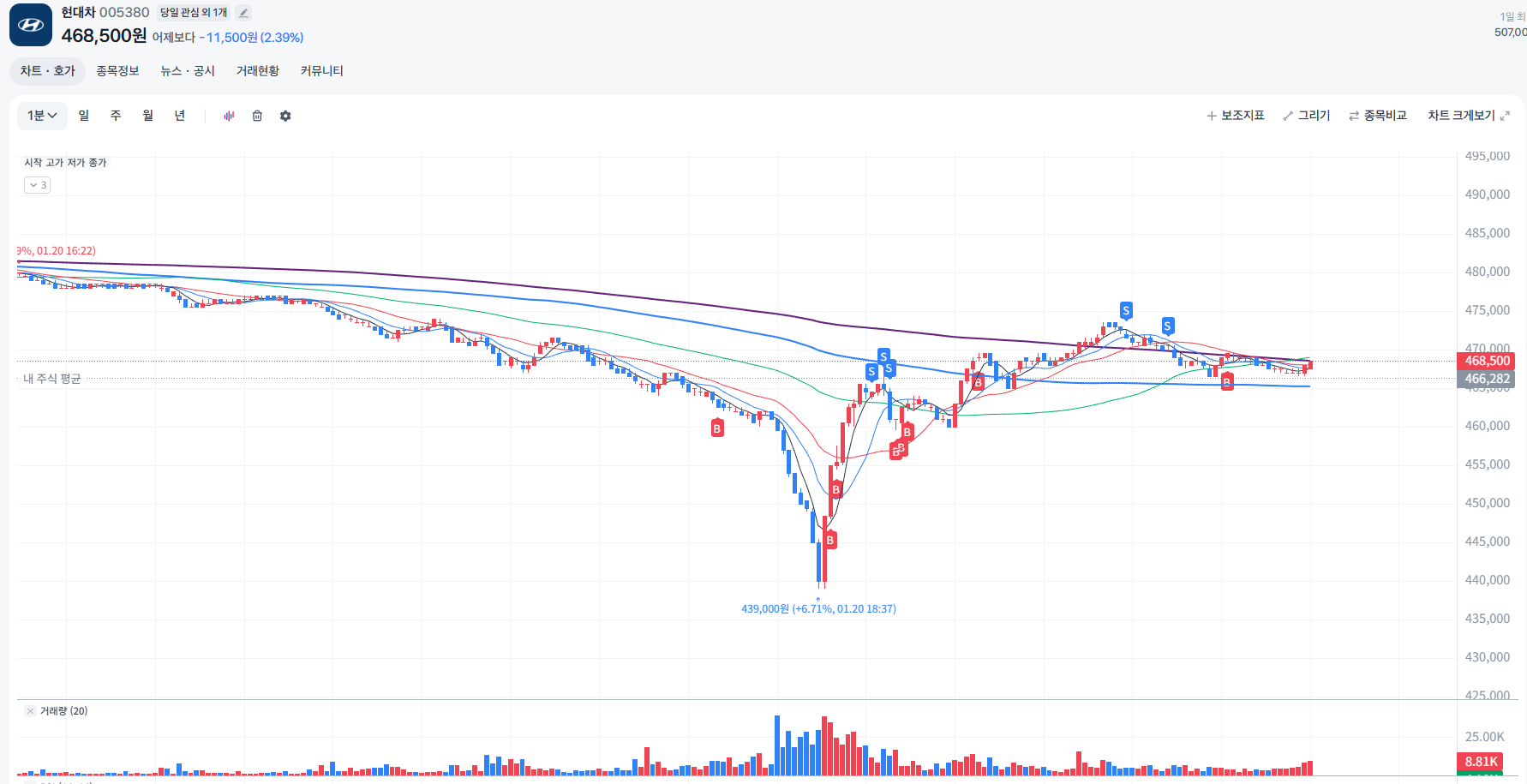This screenshot has height=784, width=1527.
Task: Click the rightmost B buy marker
Action: tap(1227, 381)
